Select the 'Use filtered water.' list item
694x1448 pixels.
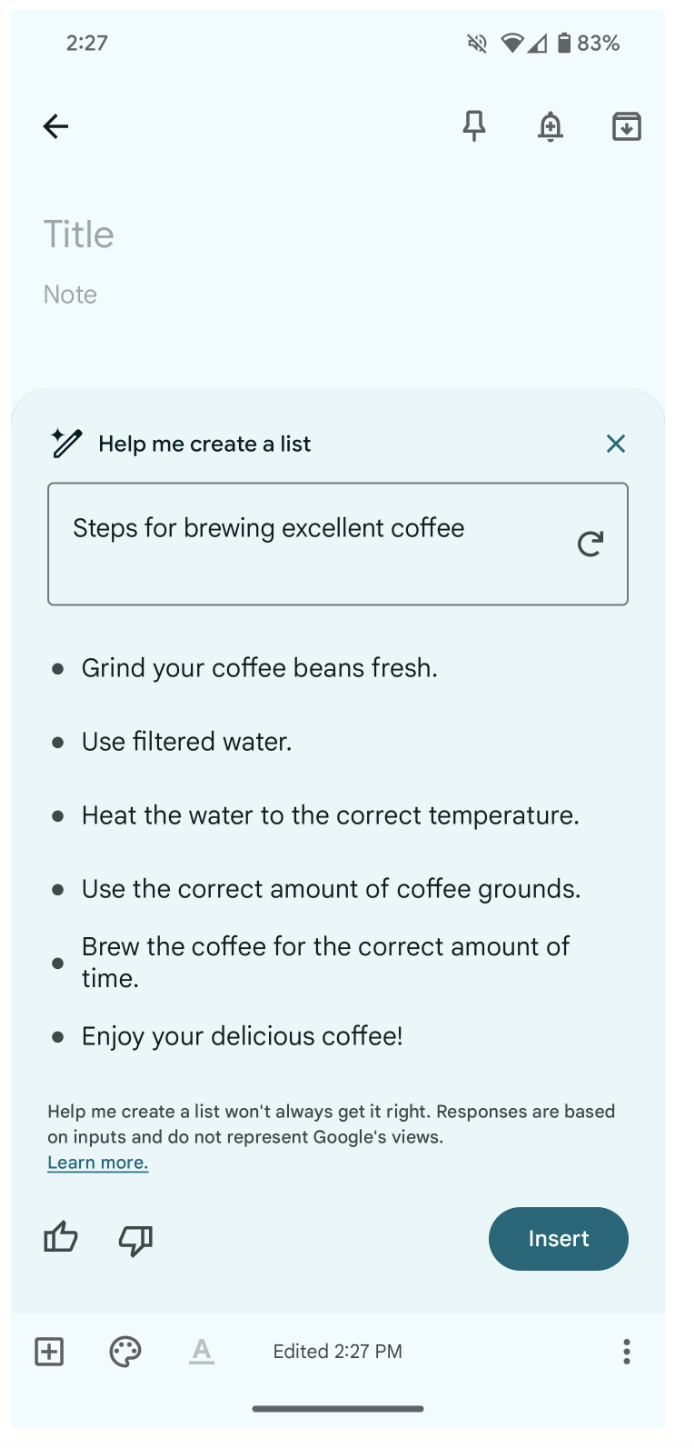186,742
